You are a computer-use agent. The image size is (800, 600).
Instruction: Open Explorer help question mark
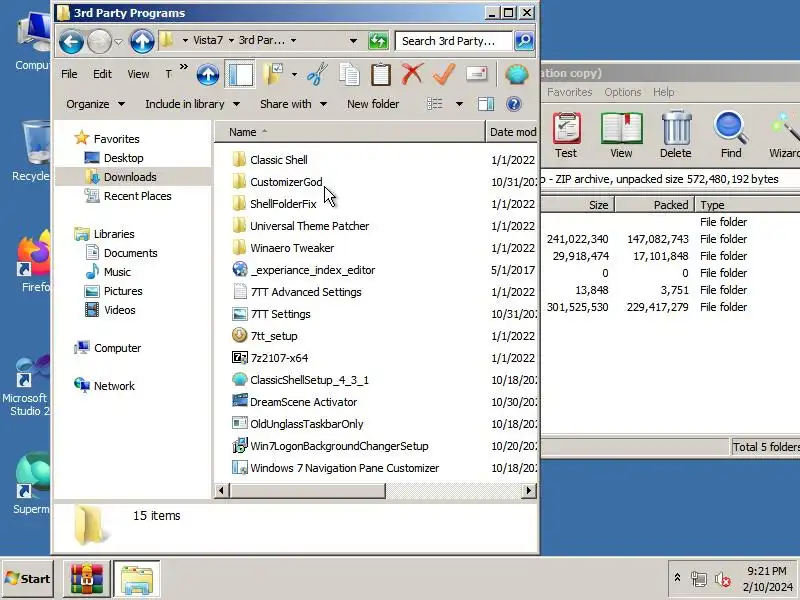pos(514,104)
